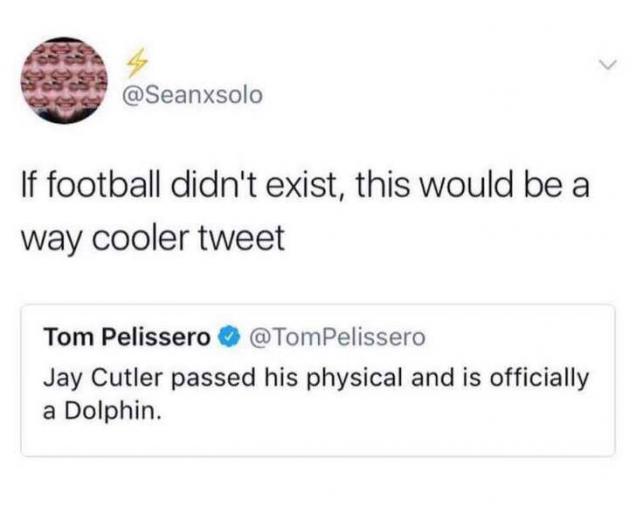Click the word "tweet" in the main post
This screenshot has height=512, width=636.
(249, 240)
